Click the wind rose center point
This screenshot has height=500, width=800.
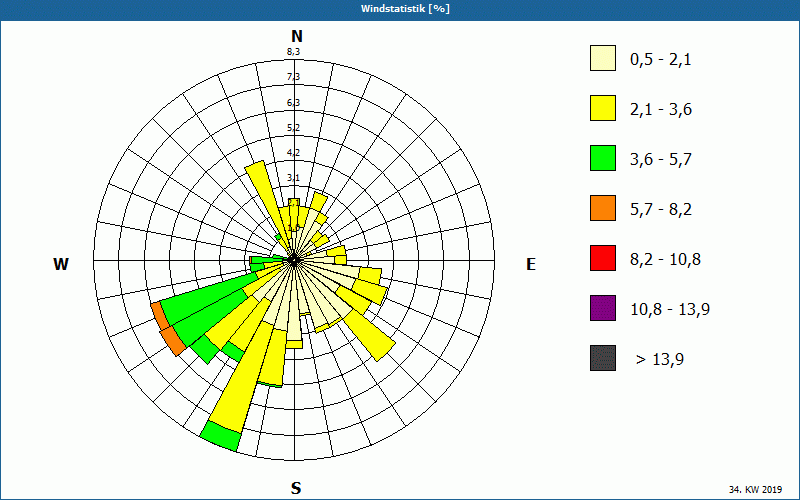[294, 261]
